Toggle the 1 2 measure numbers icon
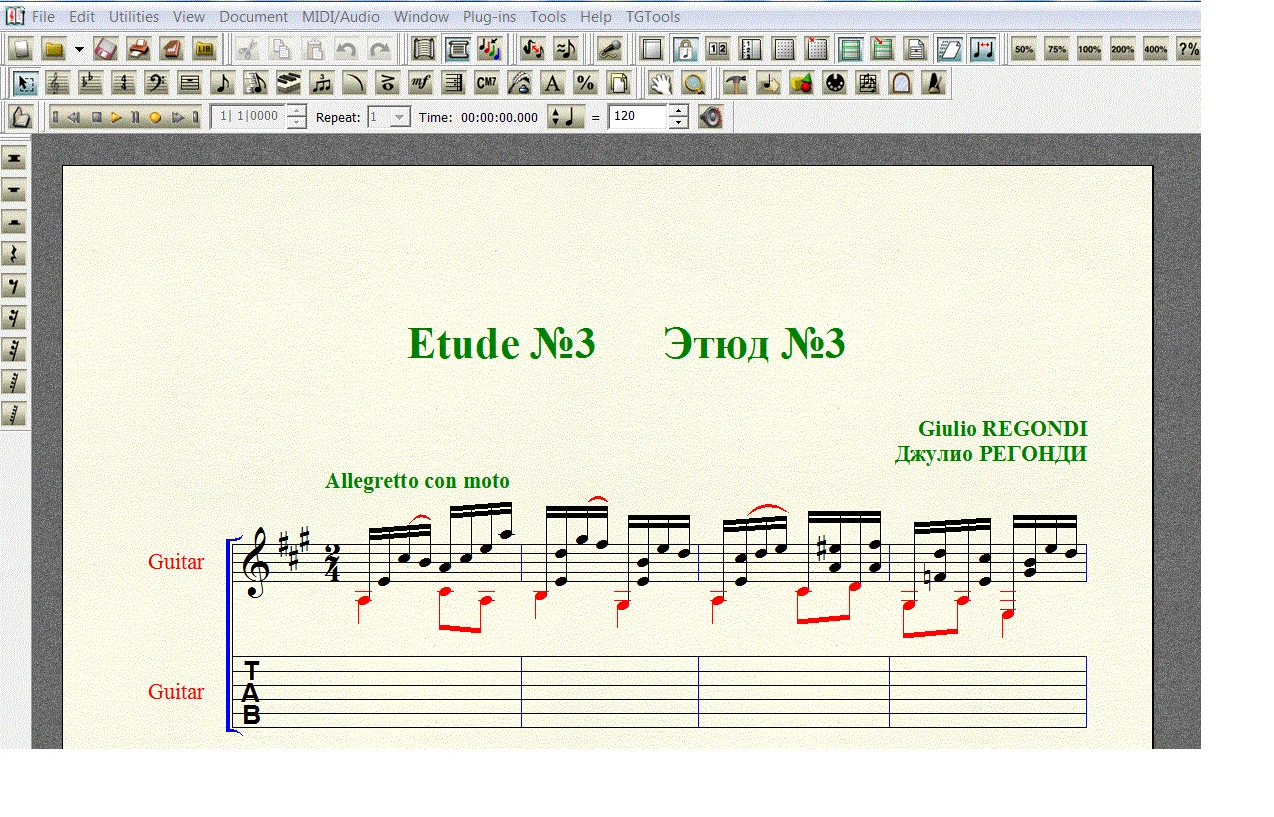Image resolution: width=1274 pixels, height=817 pixels. pyautogui.click(x=718, y=48)
